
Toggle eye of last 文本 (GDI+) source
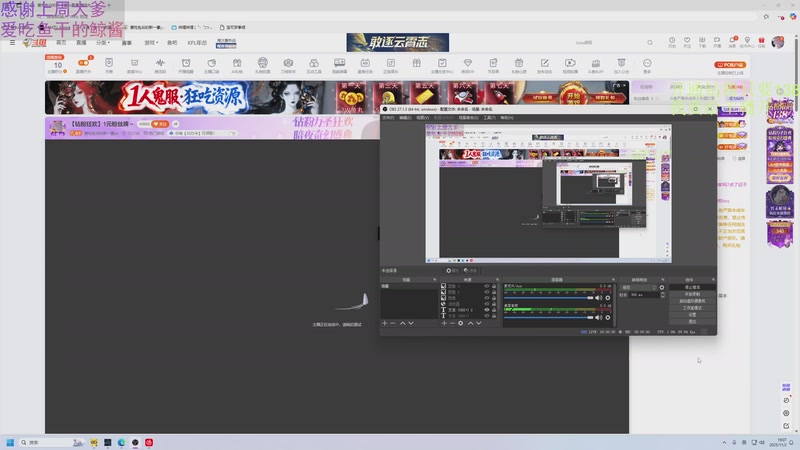[487, 316]
